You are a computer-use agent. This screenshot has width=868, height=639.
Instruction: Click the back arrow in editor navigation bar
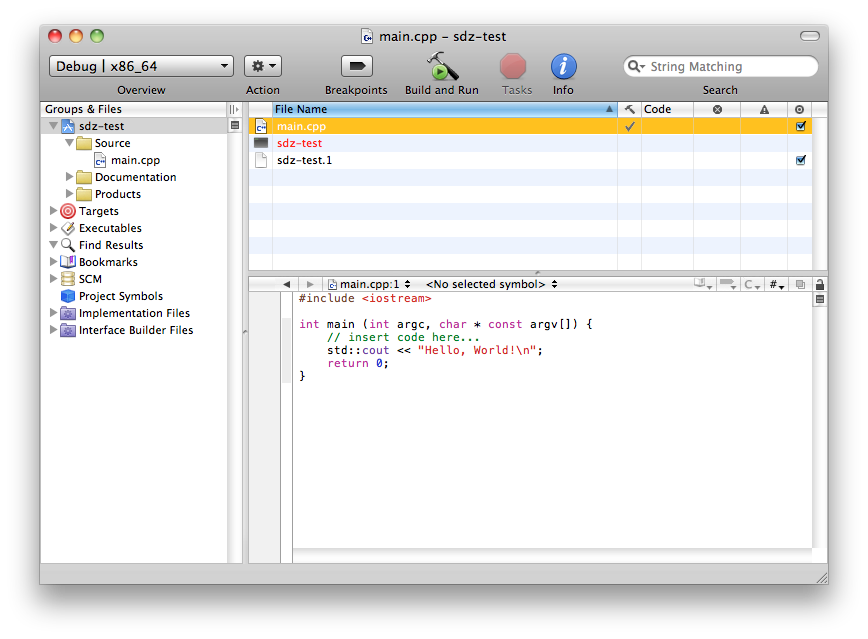pos(286,284)
